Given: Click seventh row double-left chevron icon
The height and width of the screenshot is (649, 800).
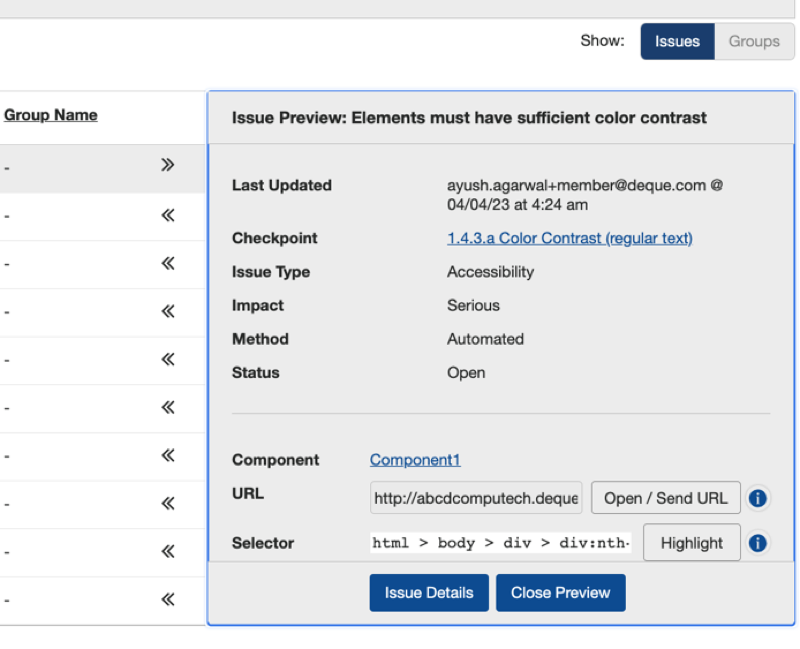Looking at the screenshot, I should 168,455.
